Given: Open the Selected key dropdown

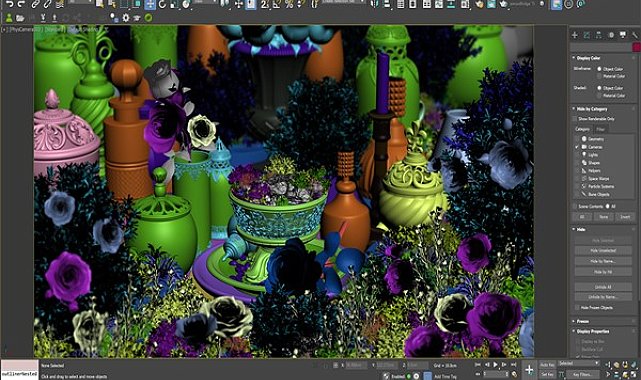Looking at the screenshot, I should 579,363.
